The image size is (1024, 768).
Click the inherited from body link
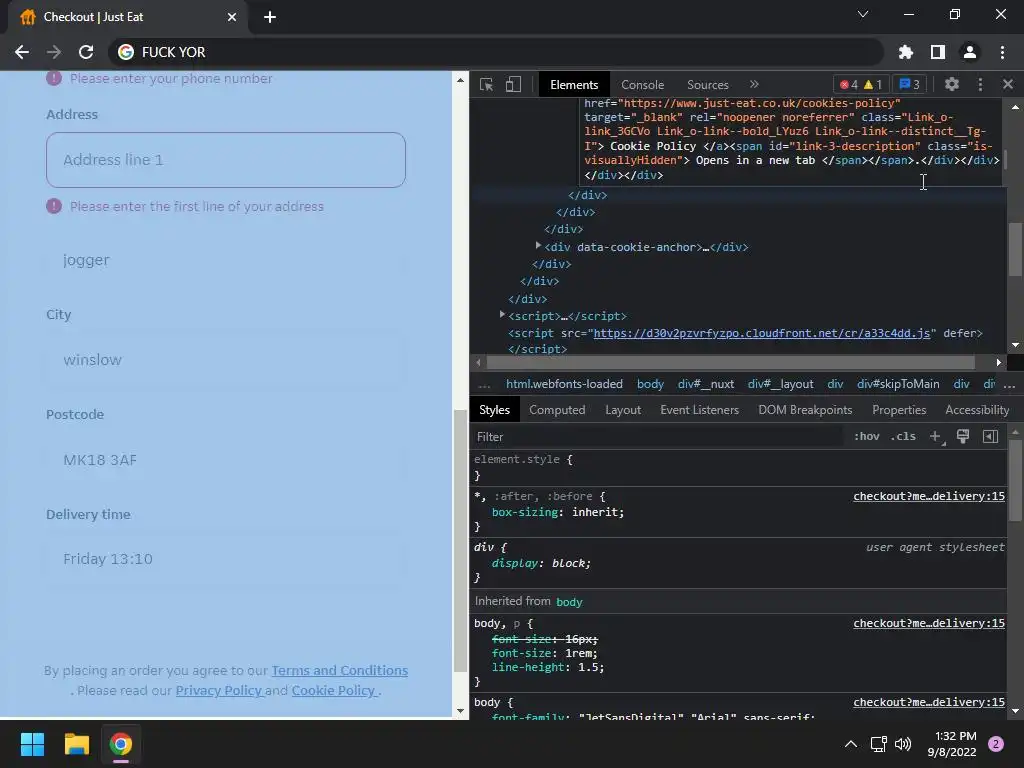point(569,601)
